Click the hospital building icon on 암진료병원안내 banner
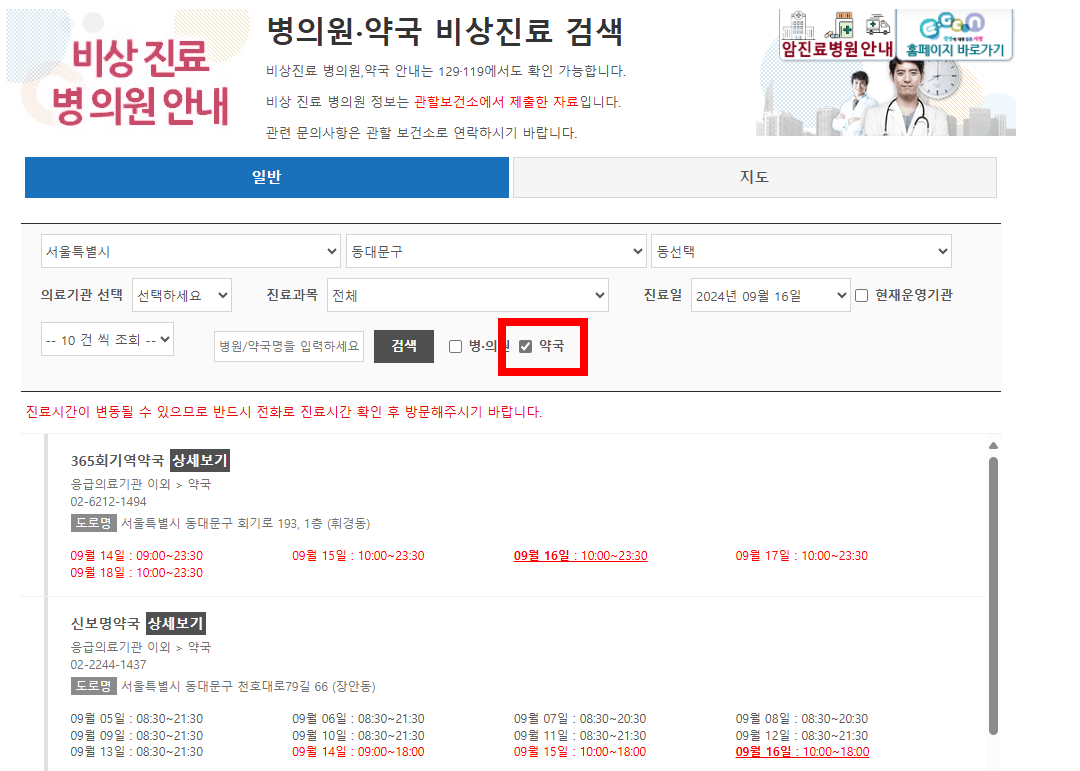 click(x=799, y=24)
